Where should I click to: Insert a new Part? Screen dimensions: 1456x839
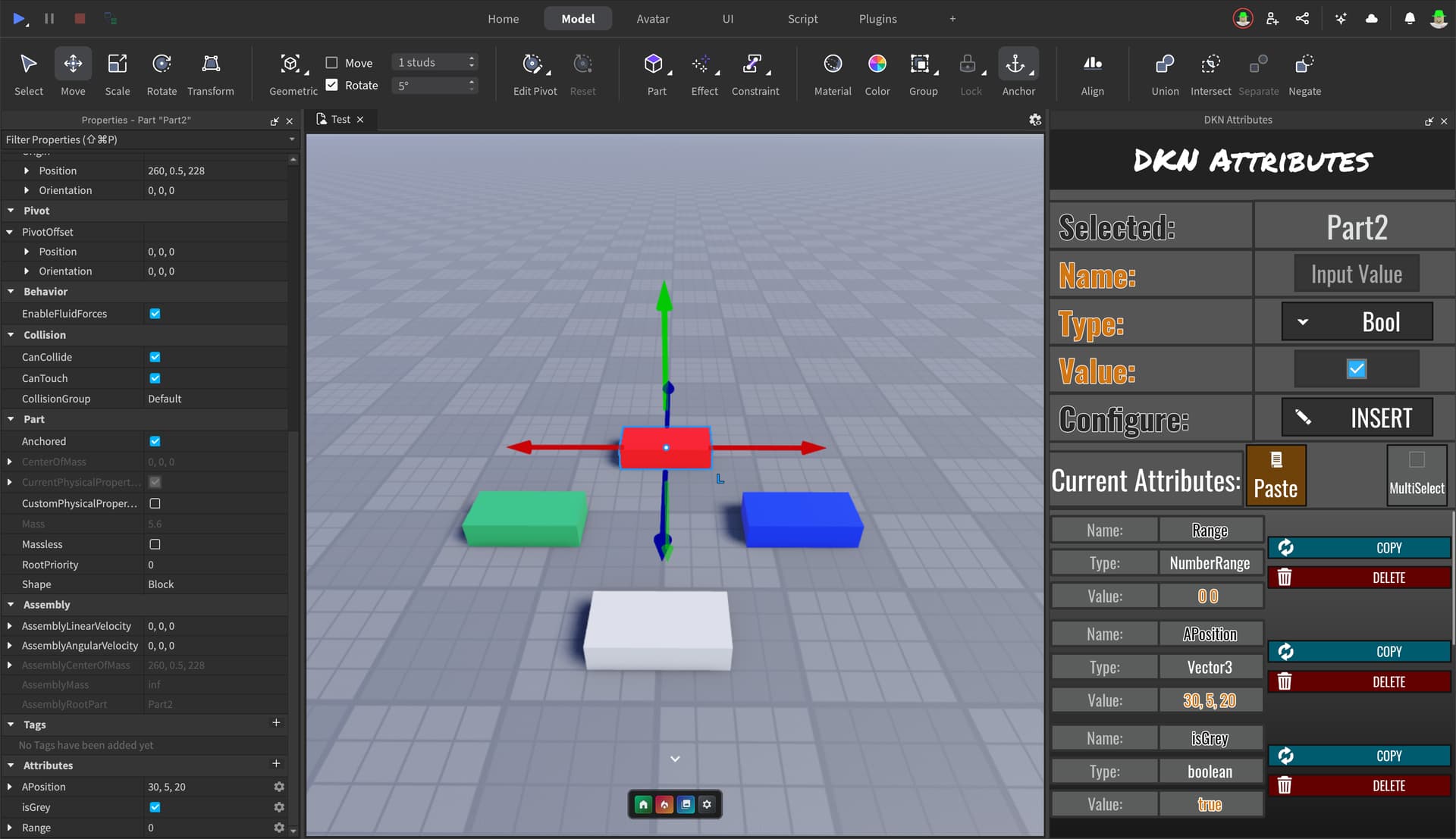[655, 74]
